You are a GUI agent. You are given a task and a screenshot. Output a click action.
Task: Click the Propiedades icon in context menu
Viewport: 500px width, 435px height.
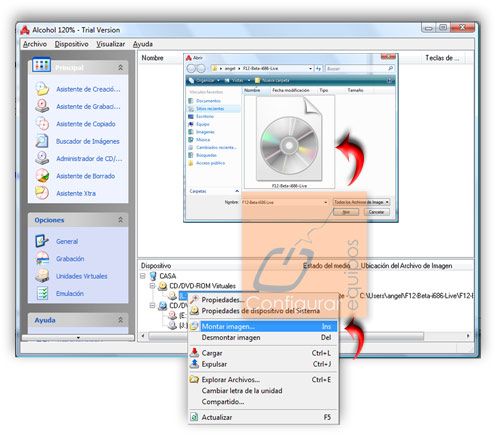194,299
